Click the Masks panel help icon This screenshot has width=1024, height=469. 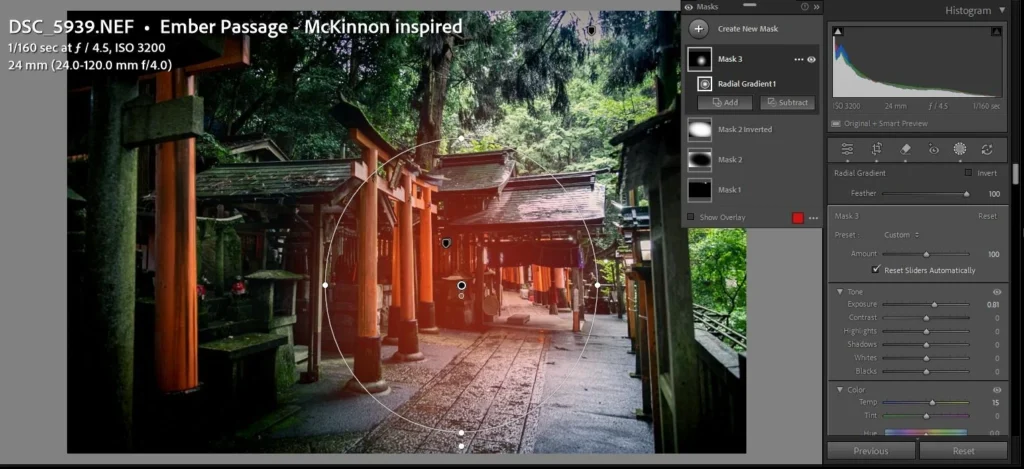click(x=805, y=7)
